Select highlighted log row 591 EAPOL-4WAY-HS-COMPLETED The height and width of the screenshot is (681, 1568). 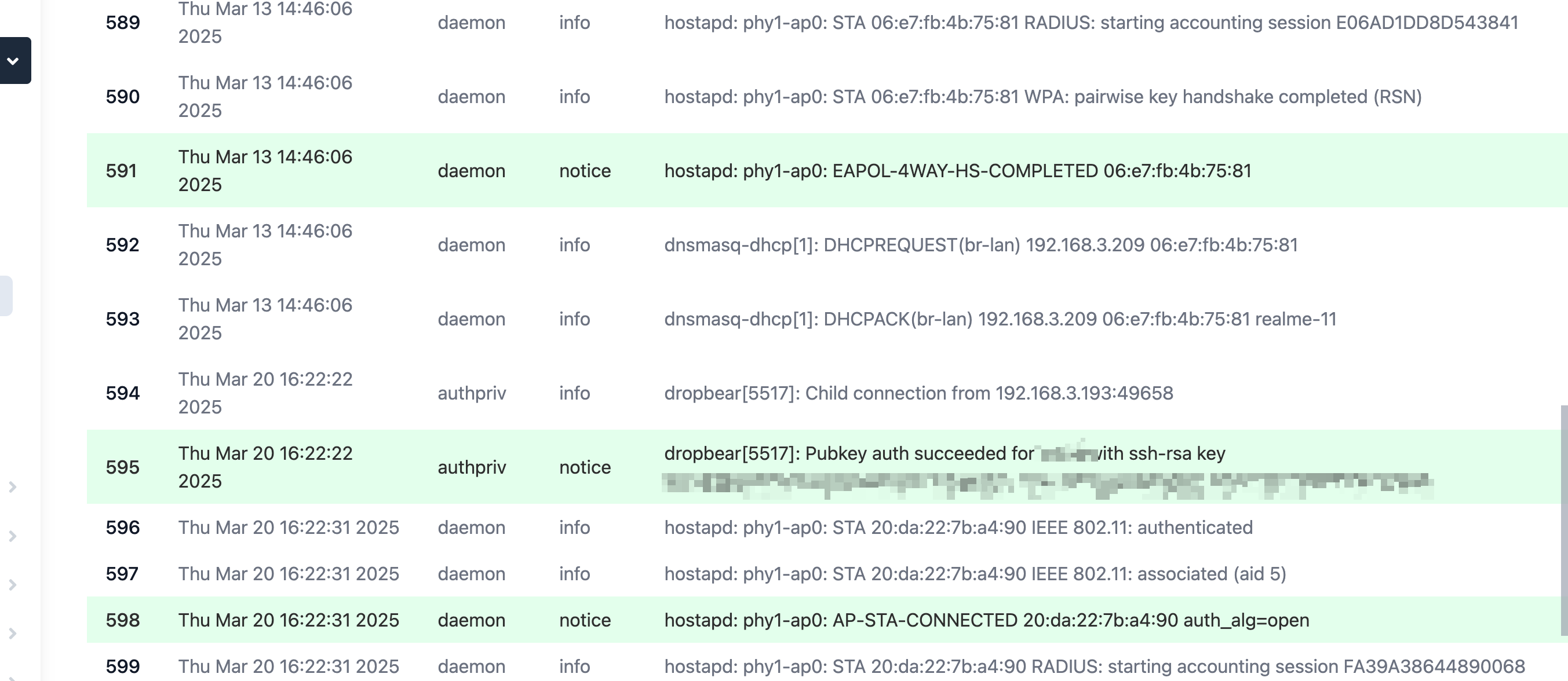point(827,170)
